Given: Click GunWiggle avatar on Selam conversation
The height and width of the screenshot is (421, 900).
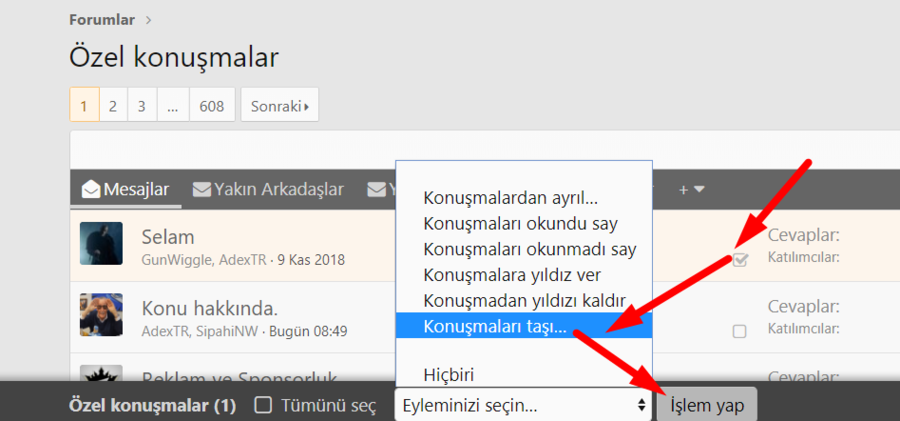Looking at the screenshot, I should [x=101, y=244].
